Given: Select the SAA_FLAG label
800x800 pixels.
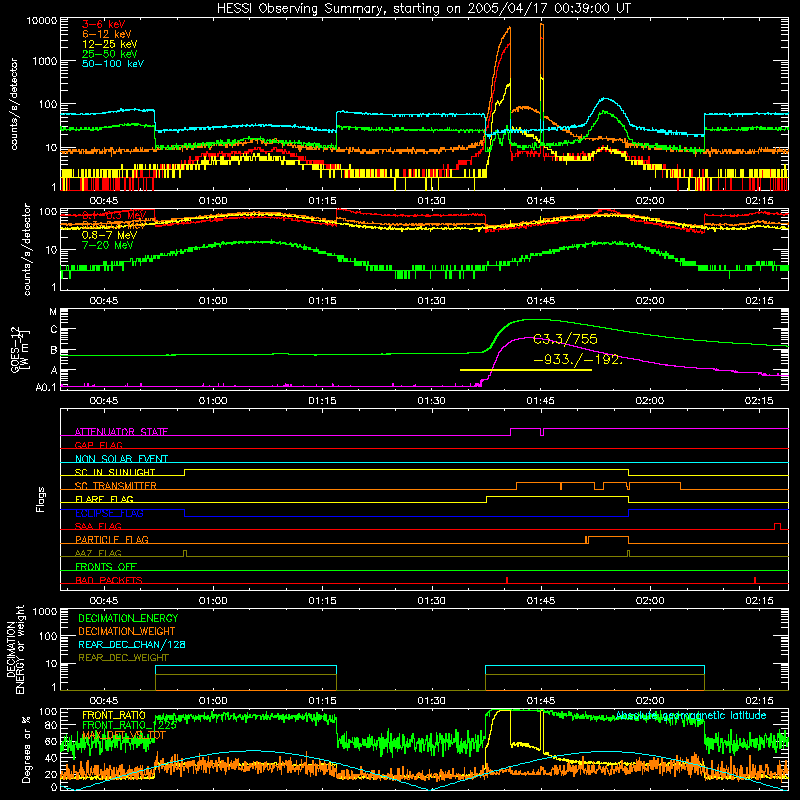Looking at the screenshot, I should 98,526.
